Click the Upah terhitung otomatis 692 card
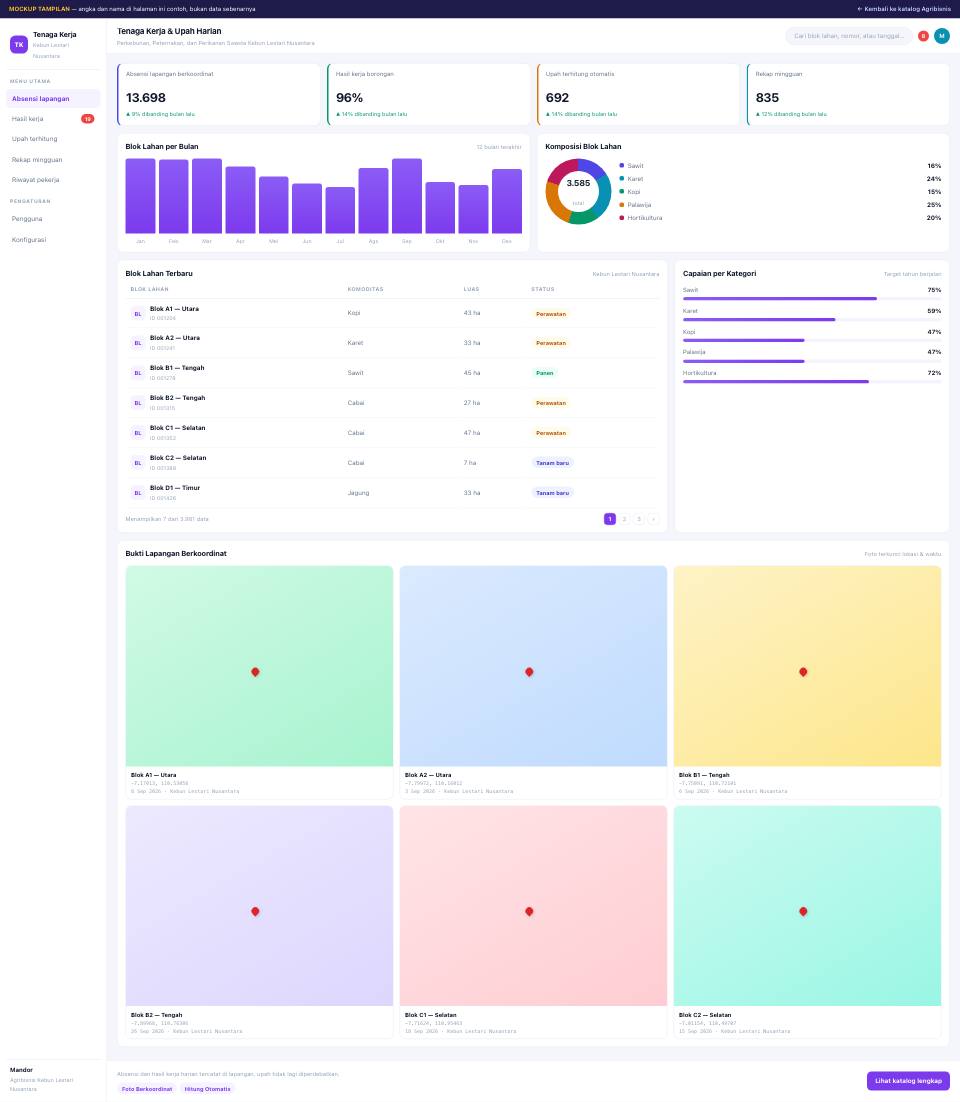960x1102 pixels. (638, 94)
